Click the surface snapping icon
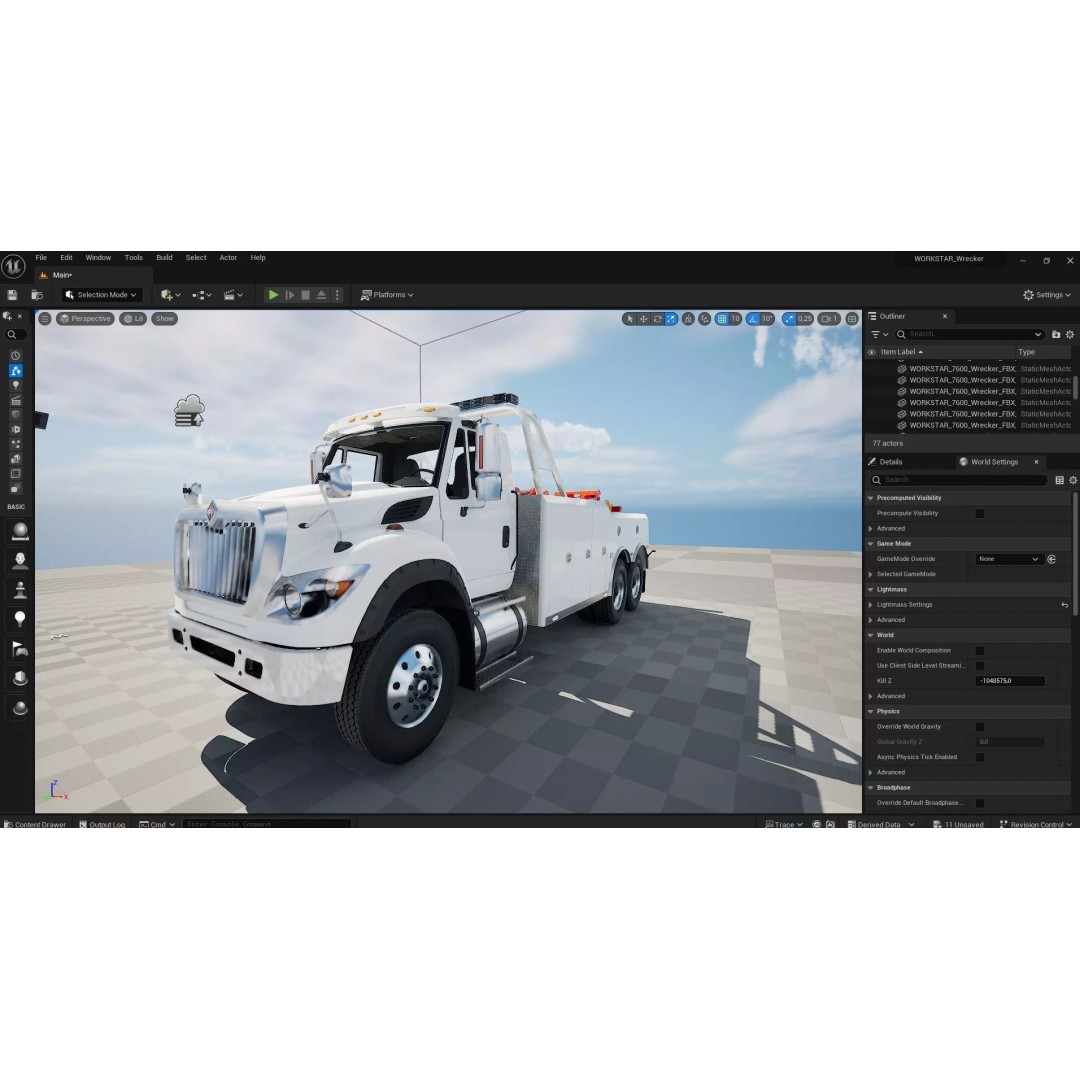Image resolution: width=1080 pixels, height=1080 pixels. click(x=704, y=319)
